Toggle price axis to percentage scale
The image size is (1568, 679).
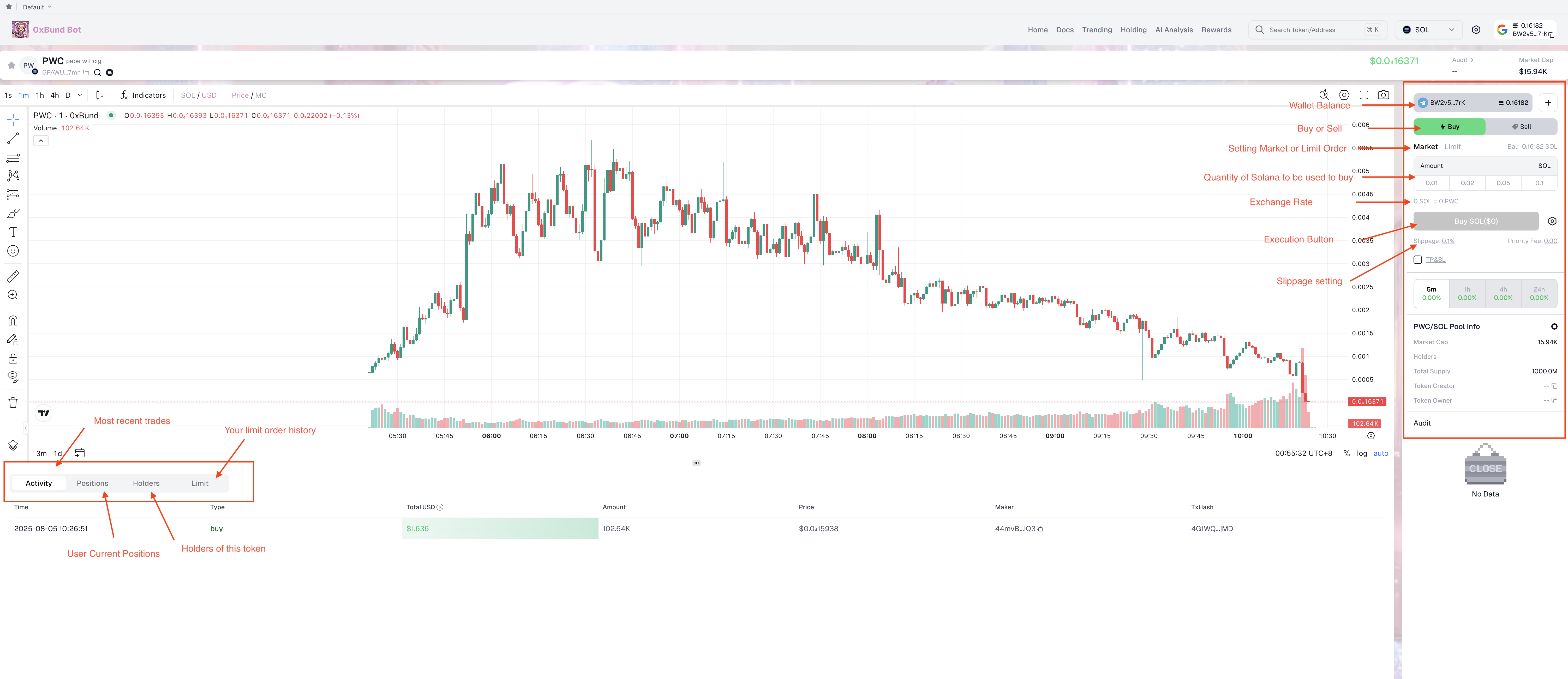click(1346, 453)
